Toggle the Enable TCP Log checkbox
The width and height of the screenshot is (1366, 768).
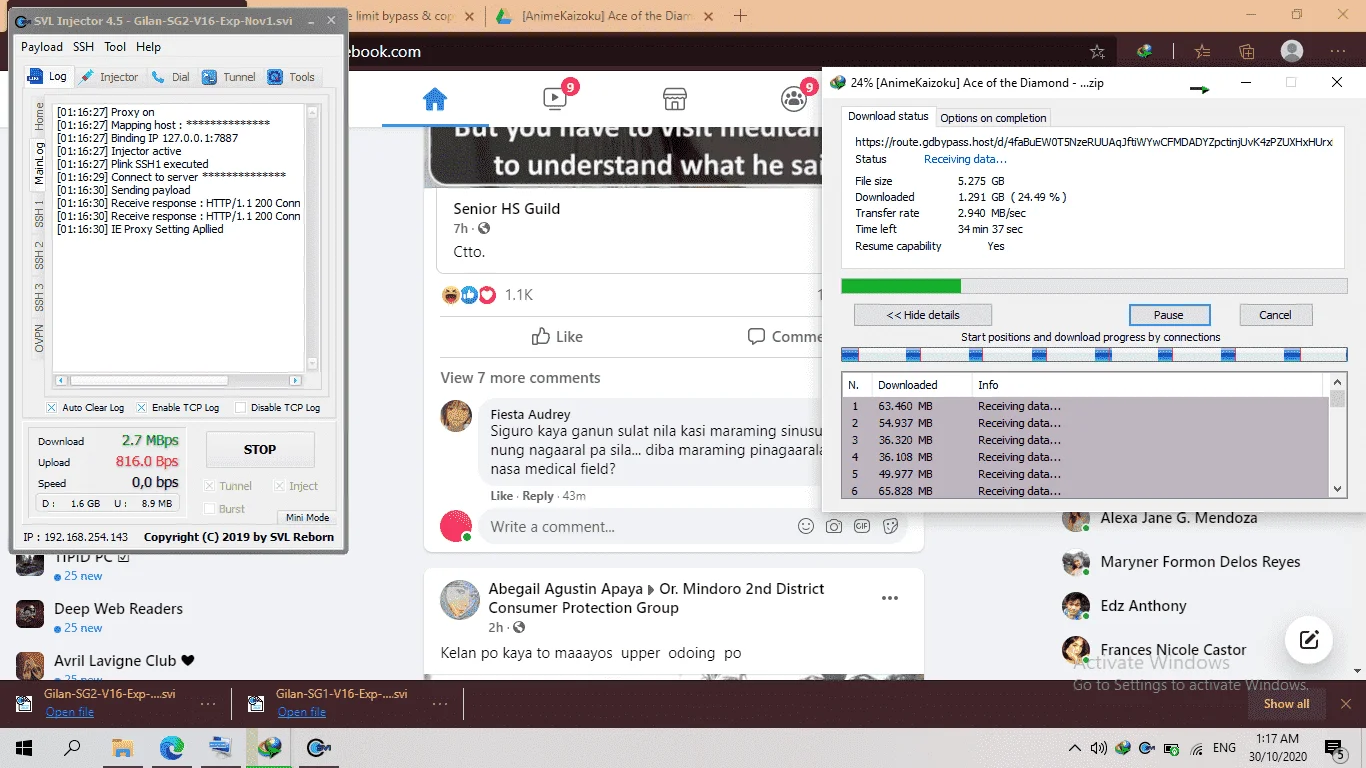click(x=177, y=408)
